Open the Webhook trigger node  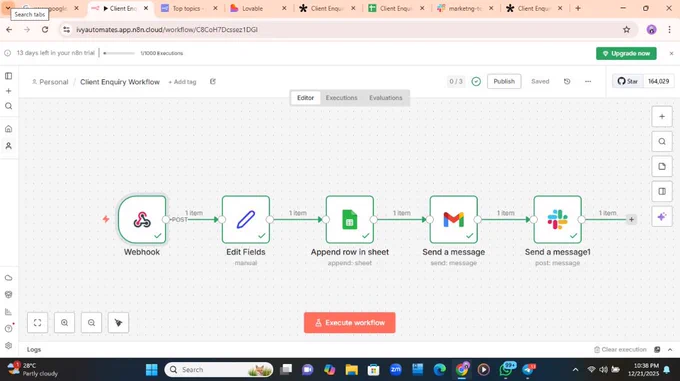click(x=142, y=219)
